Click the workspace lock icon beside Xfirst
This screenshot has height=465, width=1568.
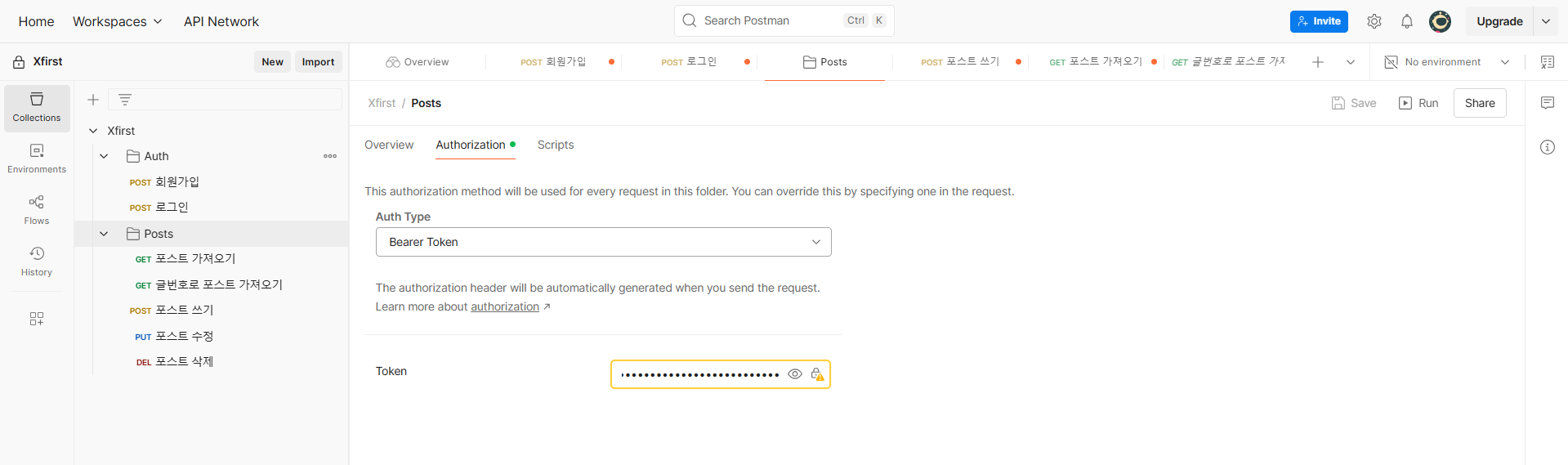coord(19,62)
